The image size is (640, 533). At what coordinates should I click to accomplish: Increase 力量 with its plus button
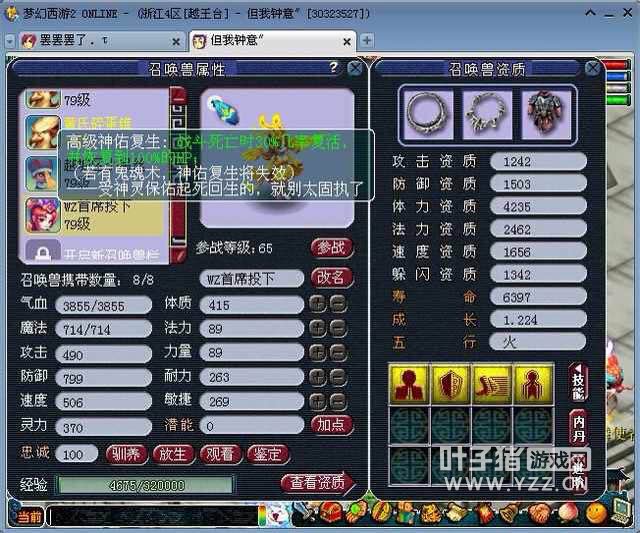318,353
